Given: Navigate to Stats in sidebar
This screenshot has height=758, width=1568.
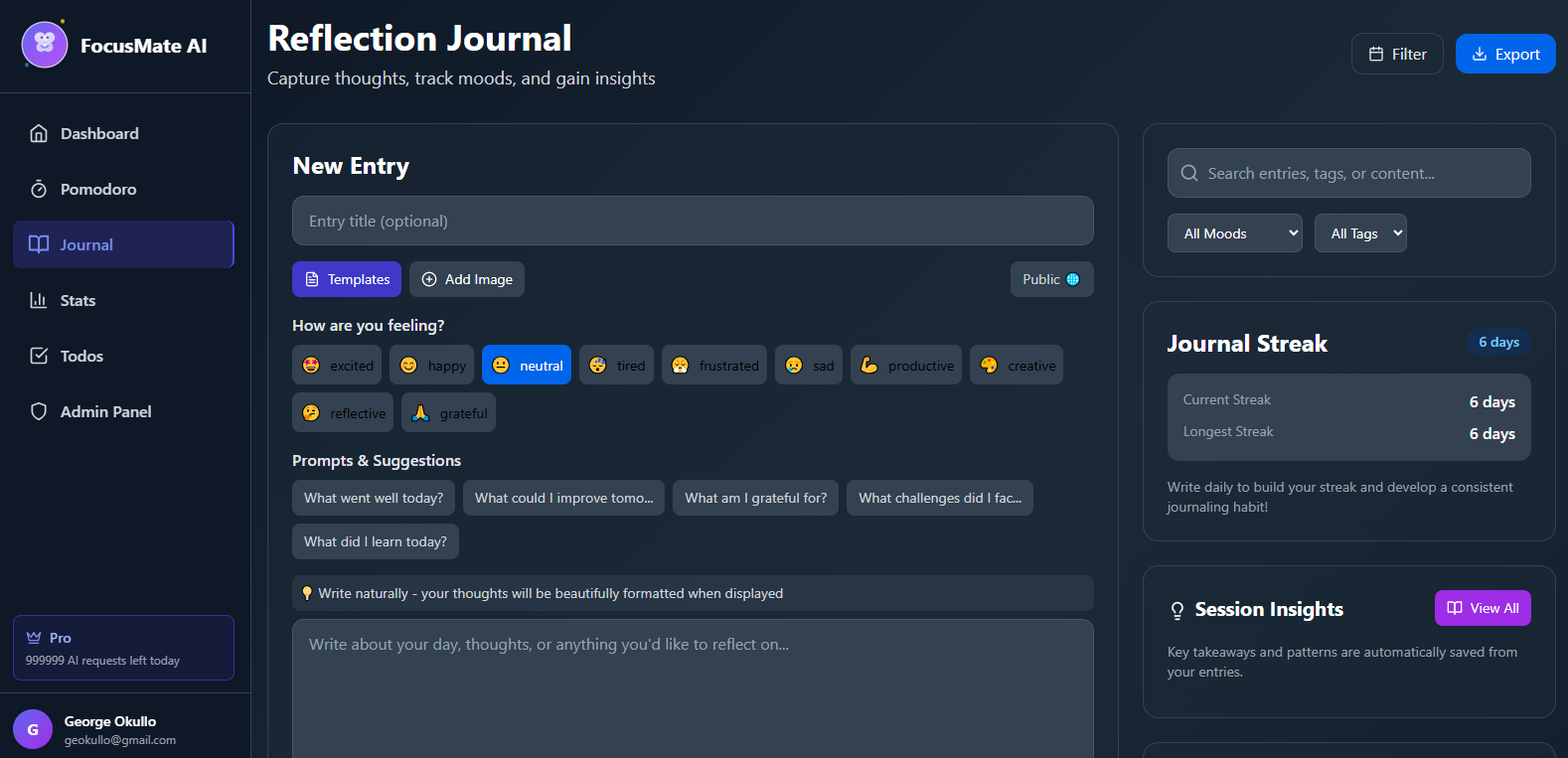Looking at the screenshot, I should [124, 300].
